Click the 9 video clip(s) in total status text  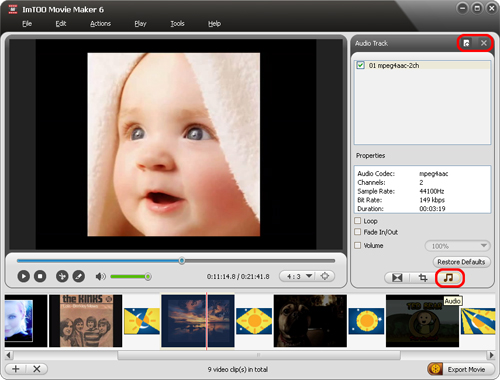tap(238, 369)
